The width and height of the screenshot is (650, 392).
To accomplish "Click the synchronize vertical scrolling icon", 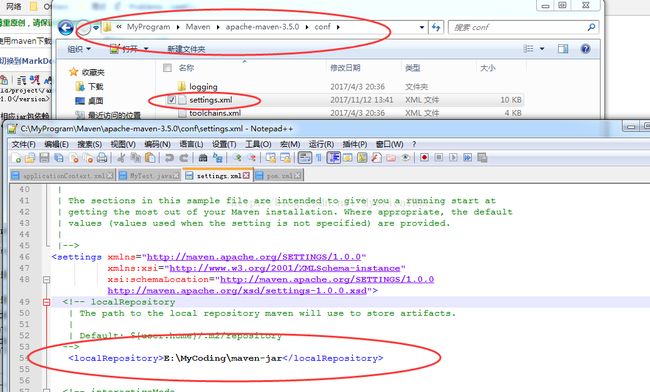I will [271, 158].
